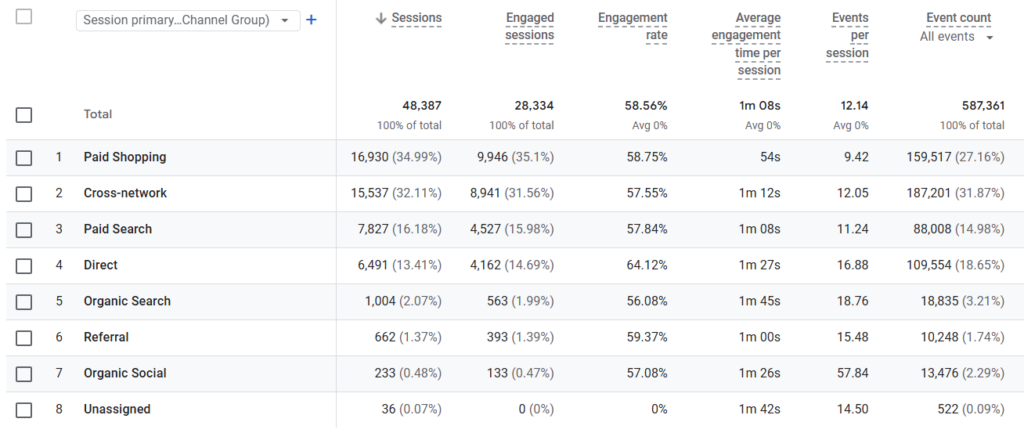
Task: Mark the Unassigned row checkbox
Action: 24,409
